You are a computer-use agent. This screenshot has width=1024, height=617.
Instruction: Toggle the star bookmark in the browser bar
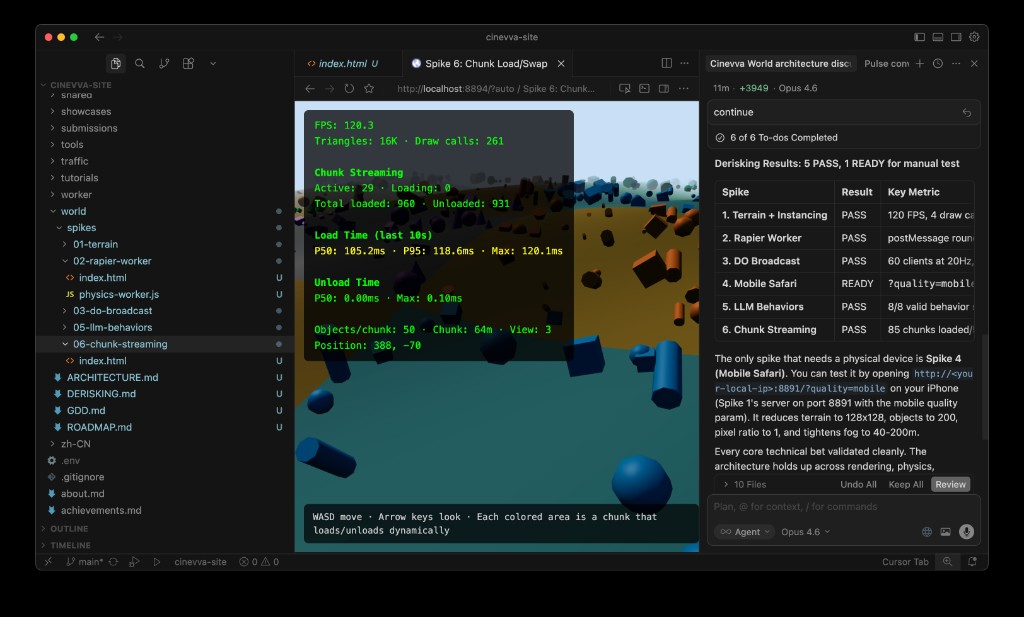[370, 87]
